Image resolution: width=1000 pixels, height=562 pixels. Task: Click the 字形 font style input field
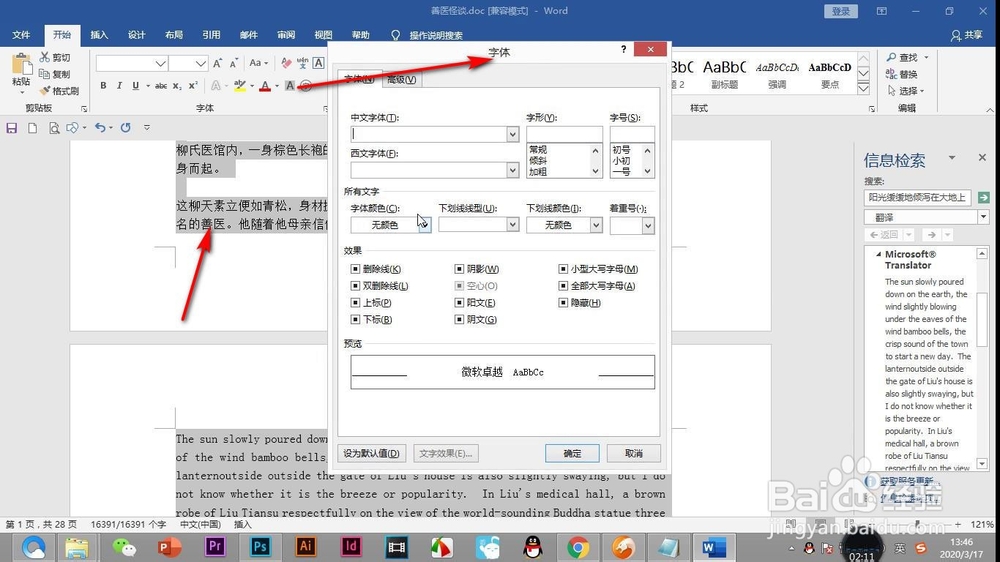564,134
